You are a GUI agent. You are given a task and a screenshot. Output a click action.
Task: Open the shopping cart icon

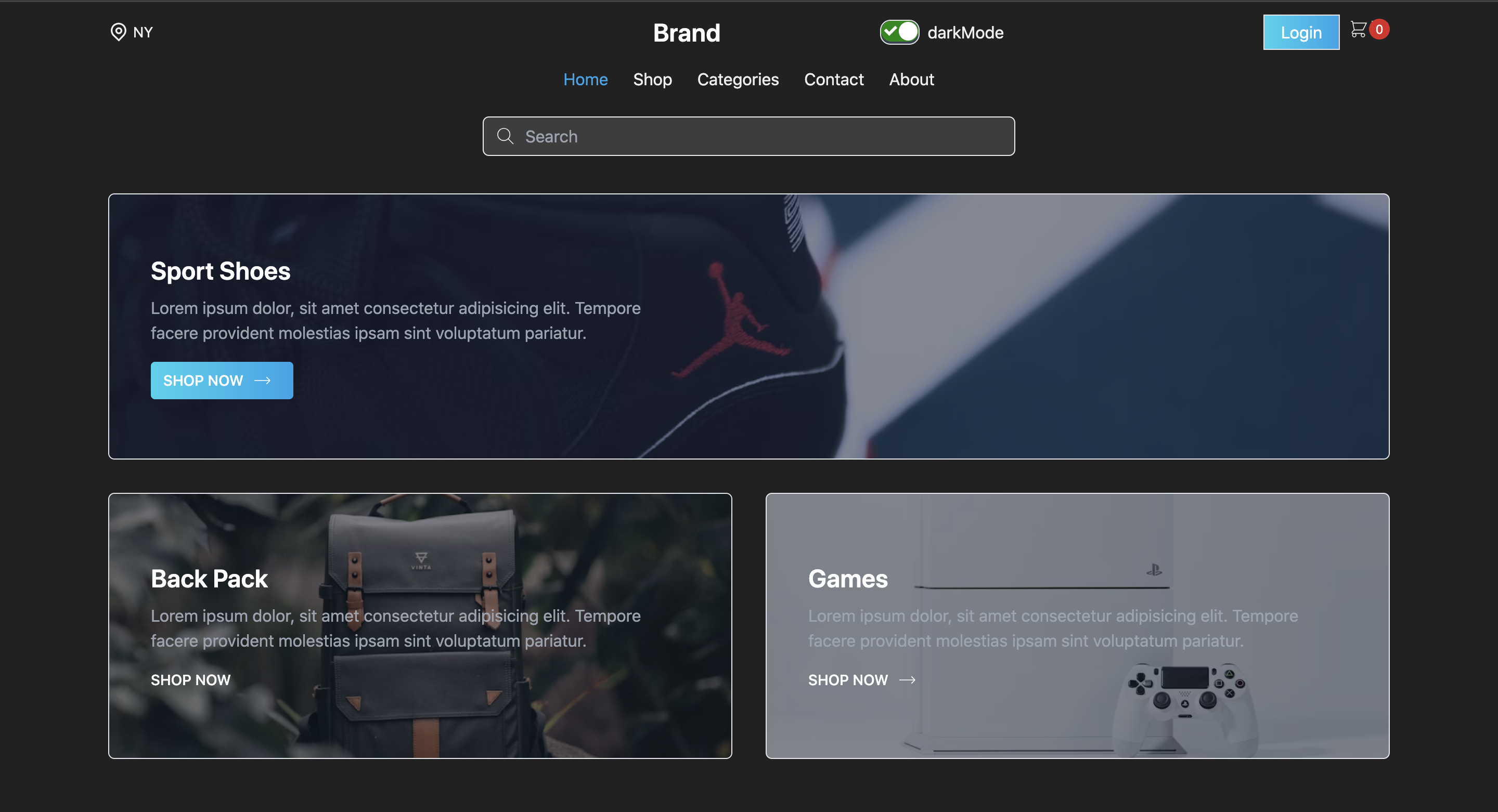click(1358, 29)
